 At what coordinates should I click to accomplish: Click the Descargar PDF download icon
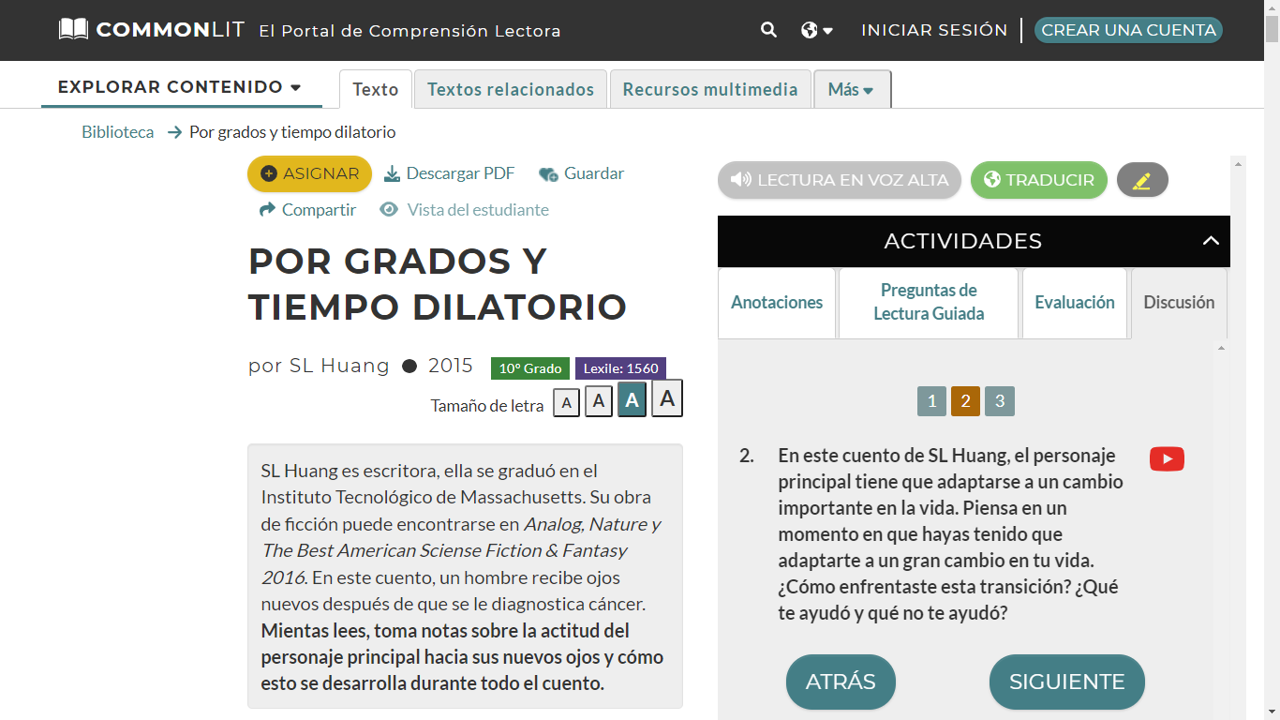click(x=394, y=172)
